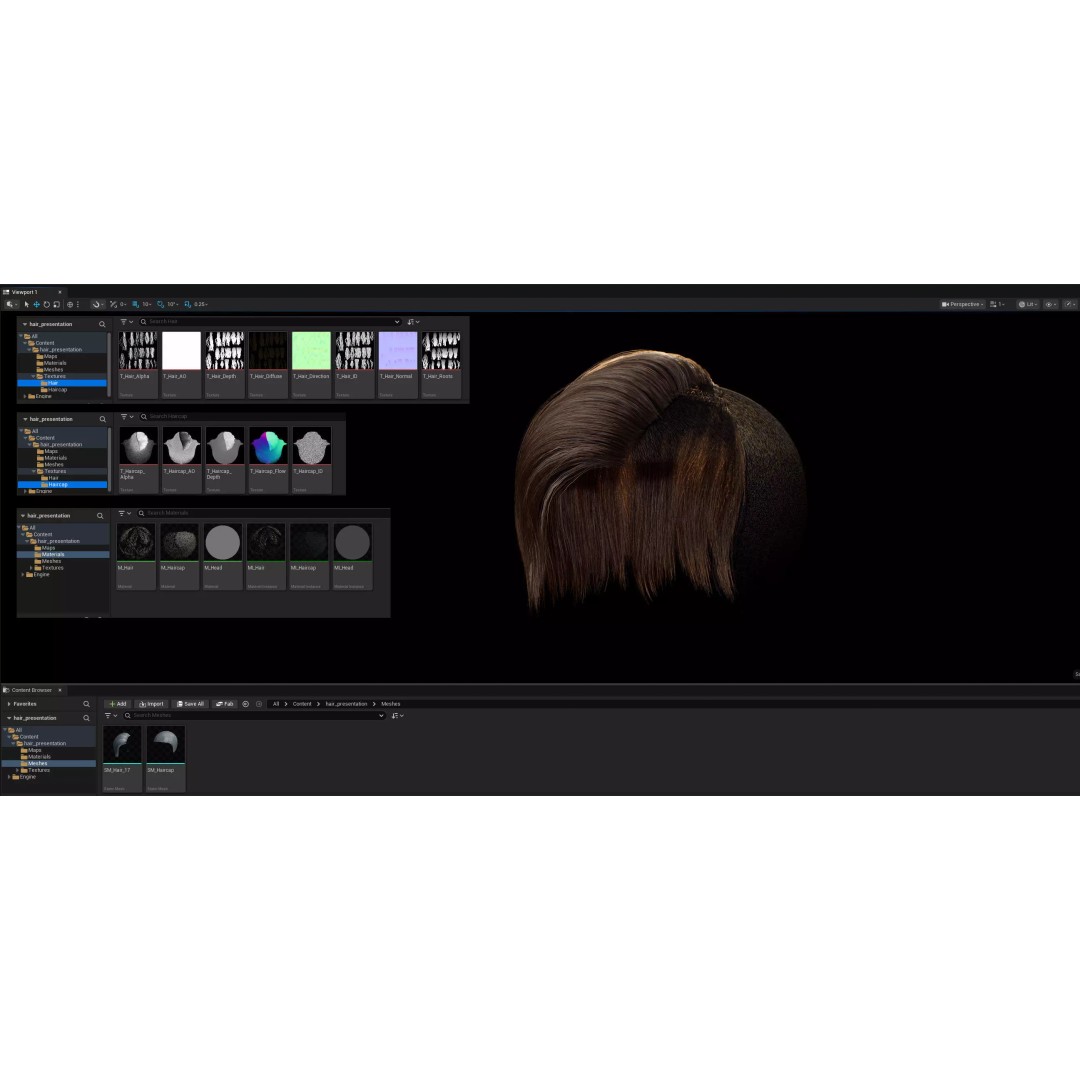Screen dimensions: 1080x1080
Task: Expand the Engine folder in the Content Browser tree
Action: click(8, 777)
